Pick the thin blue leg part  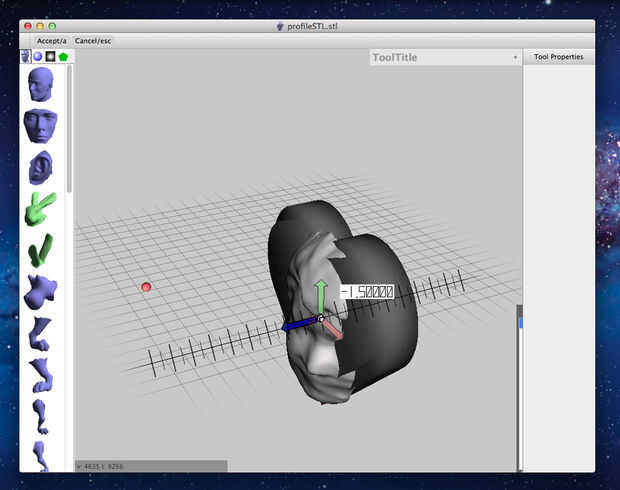tap(40, 417)
